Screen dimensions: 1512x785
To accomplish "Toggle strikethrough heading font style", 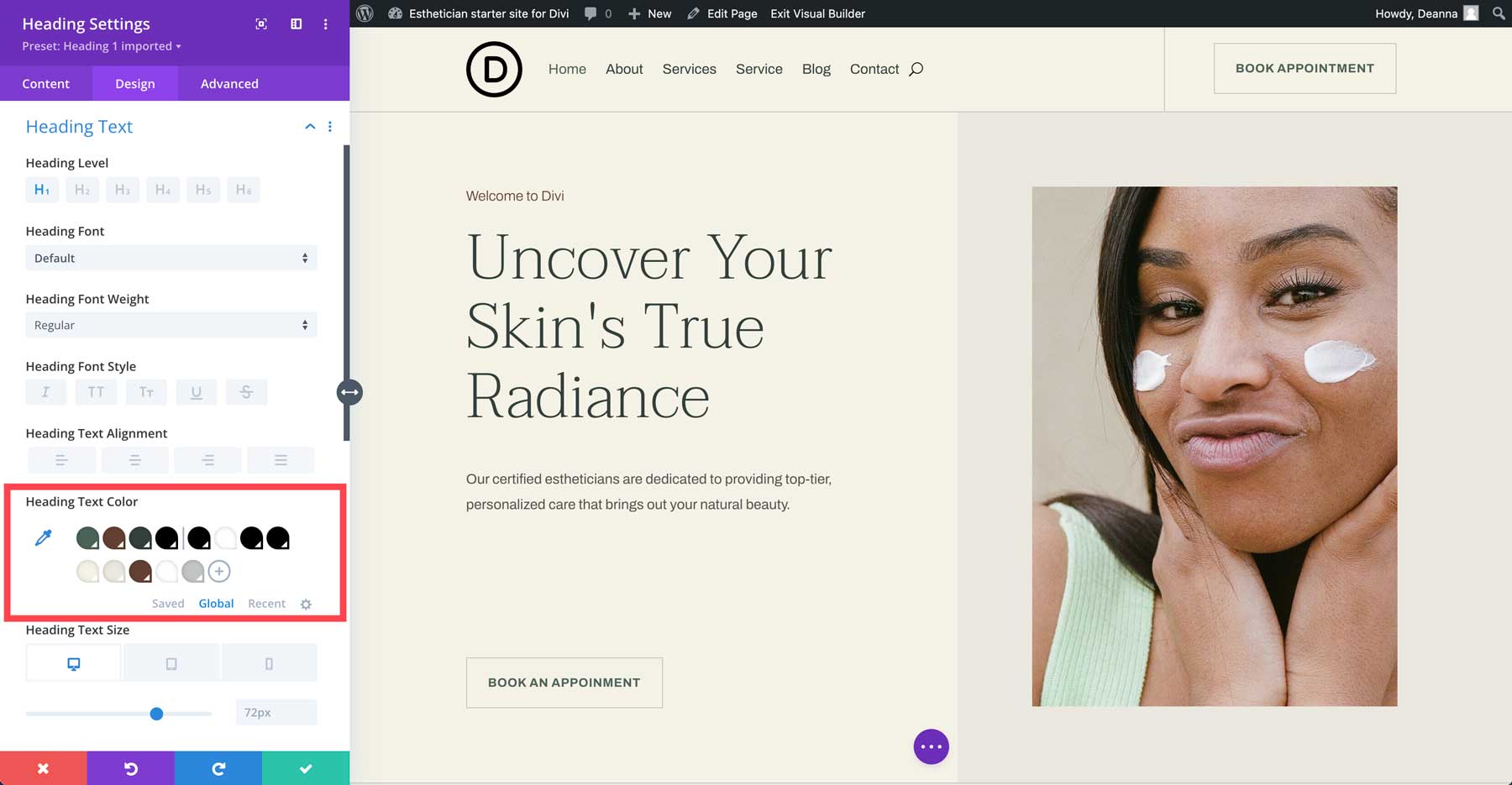I will (x=246, y=391).
